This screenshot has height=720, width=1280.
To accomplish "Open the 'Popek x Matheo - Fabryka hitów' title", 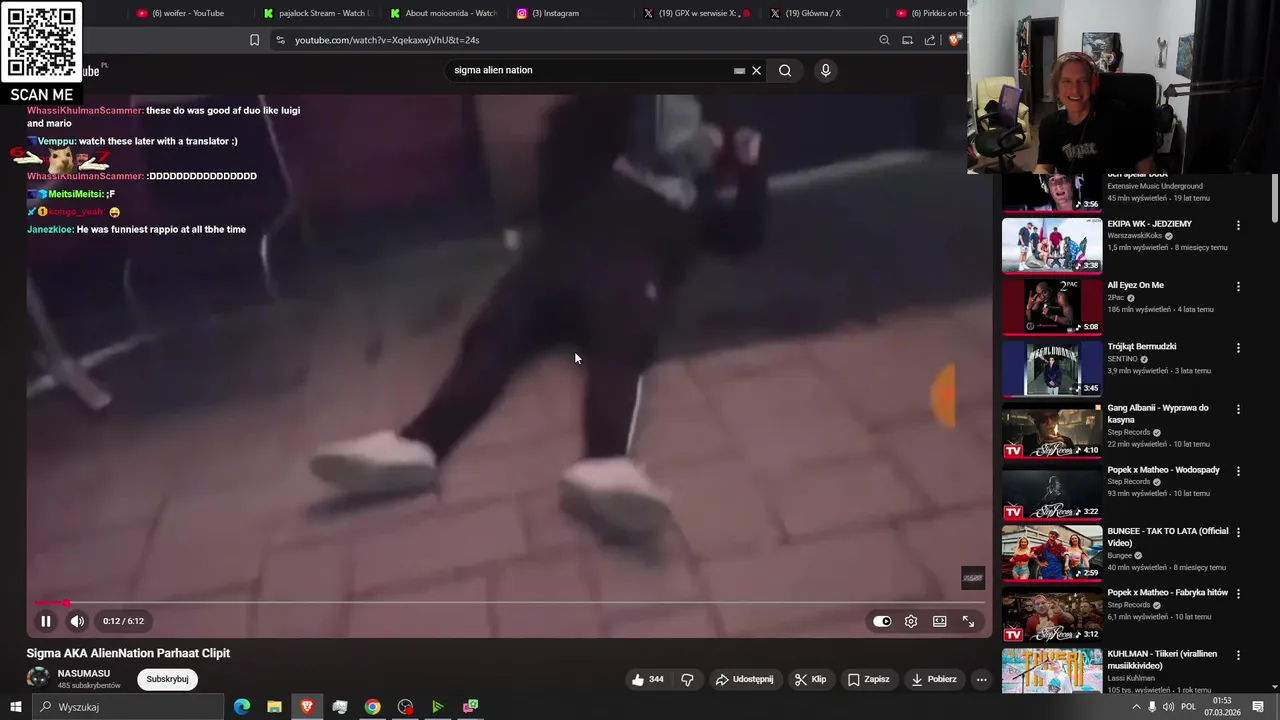I will coord(1167,593).
